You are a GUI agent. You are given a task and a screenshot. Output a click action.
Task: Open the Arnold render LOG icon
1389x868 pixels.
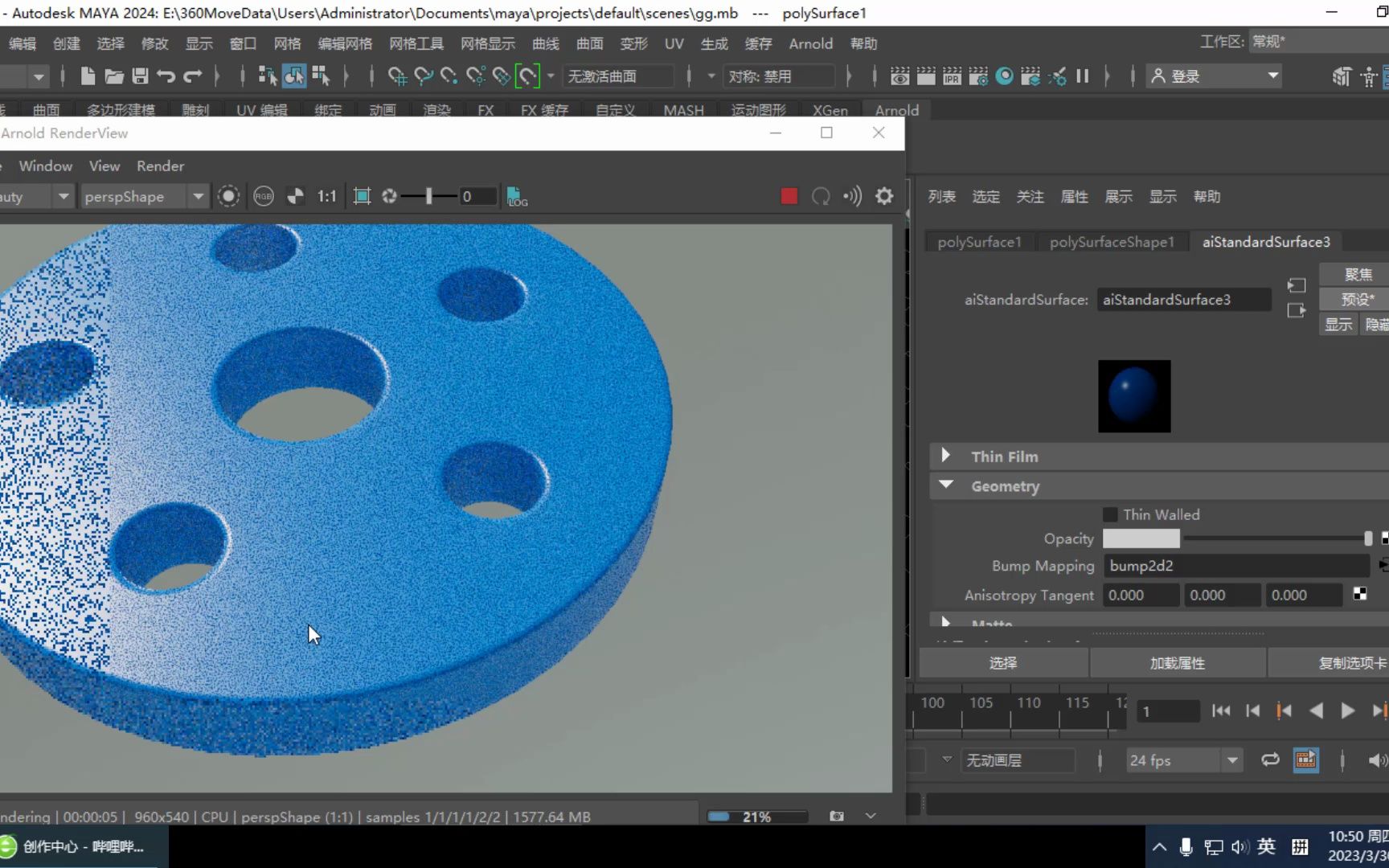click(x=517, y=196)
